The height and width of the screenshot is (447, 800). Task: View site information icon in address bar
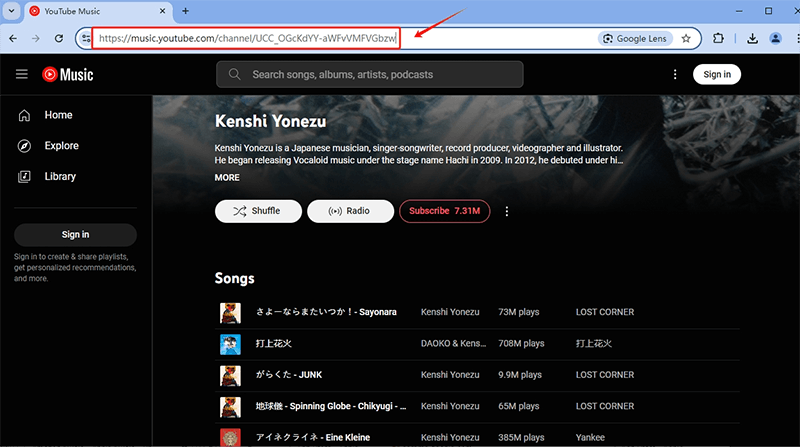tap(85, 38)
